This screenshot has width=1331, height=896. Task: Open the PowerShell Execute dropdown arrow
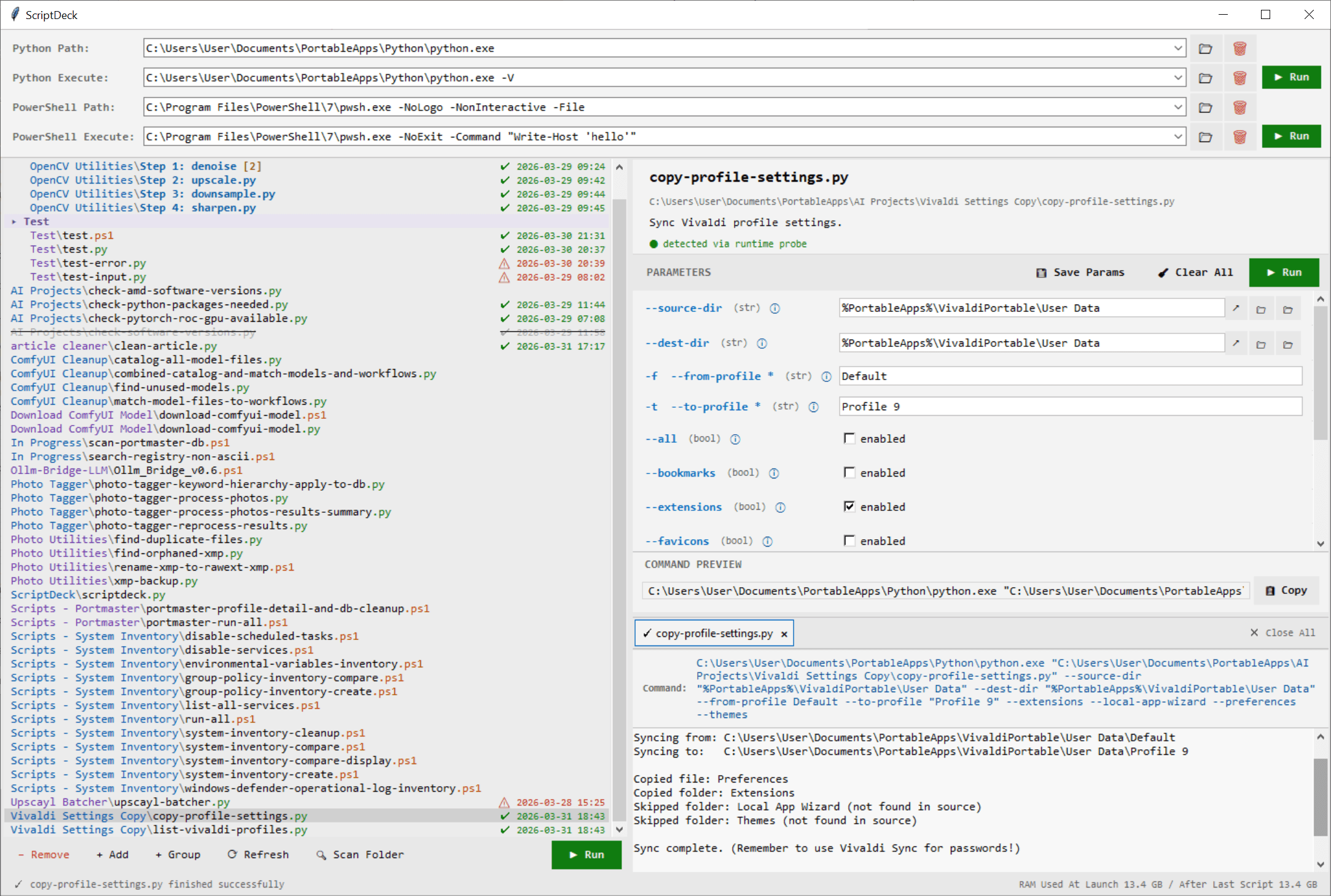1178,137
